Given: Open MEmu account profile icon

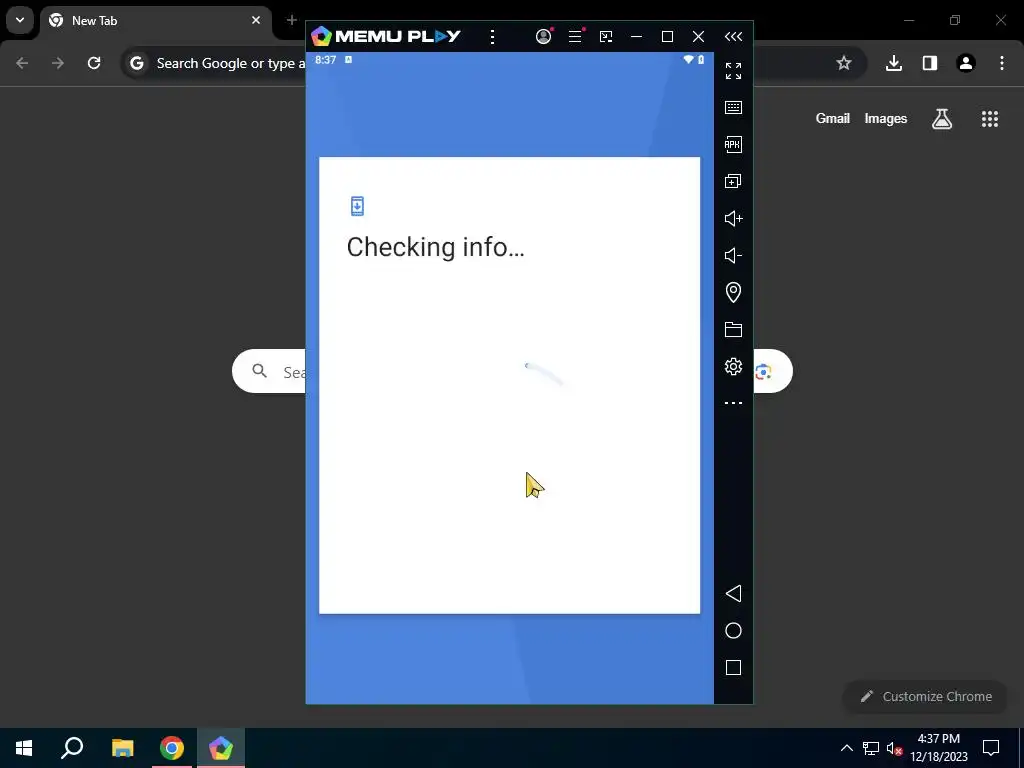Looking at the screenshot, I should click(x=543, y=36).
